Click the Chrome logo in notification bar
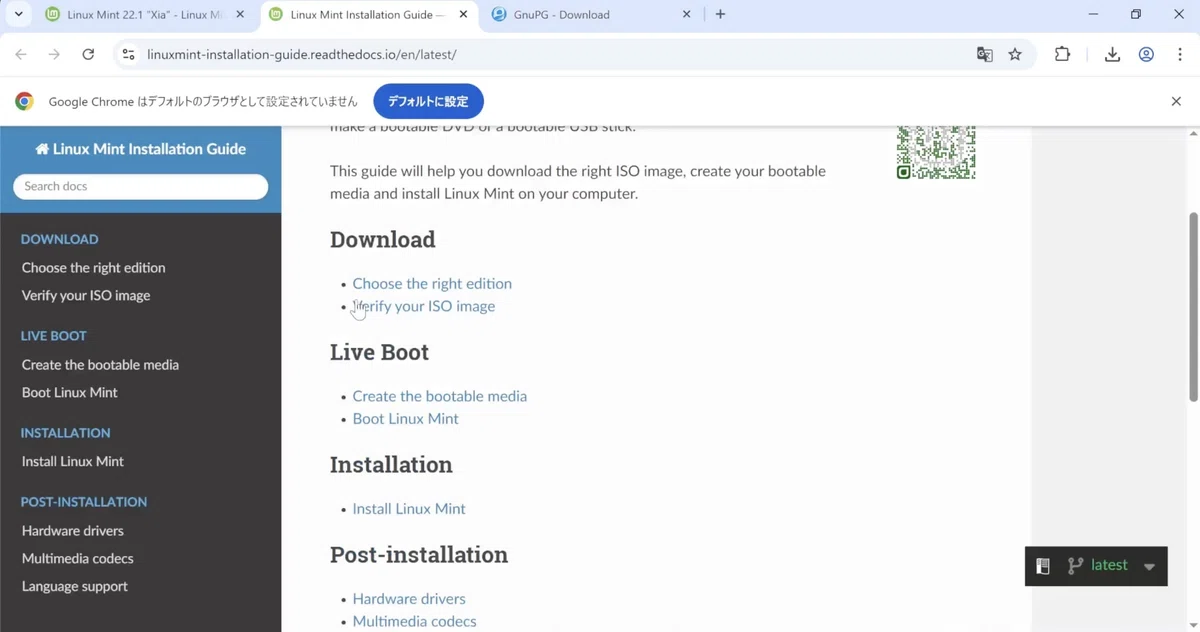The width and height of the screenshot is (1200, 632). point(24,101)
